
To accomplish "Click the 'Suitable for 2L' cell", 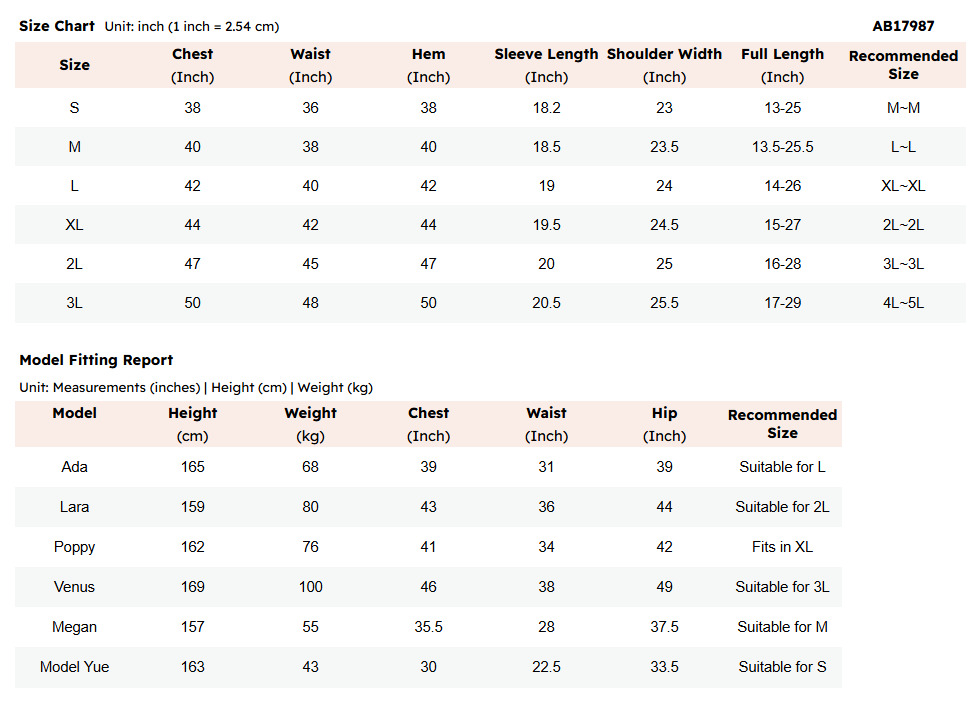I will (x=782, y=507).
